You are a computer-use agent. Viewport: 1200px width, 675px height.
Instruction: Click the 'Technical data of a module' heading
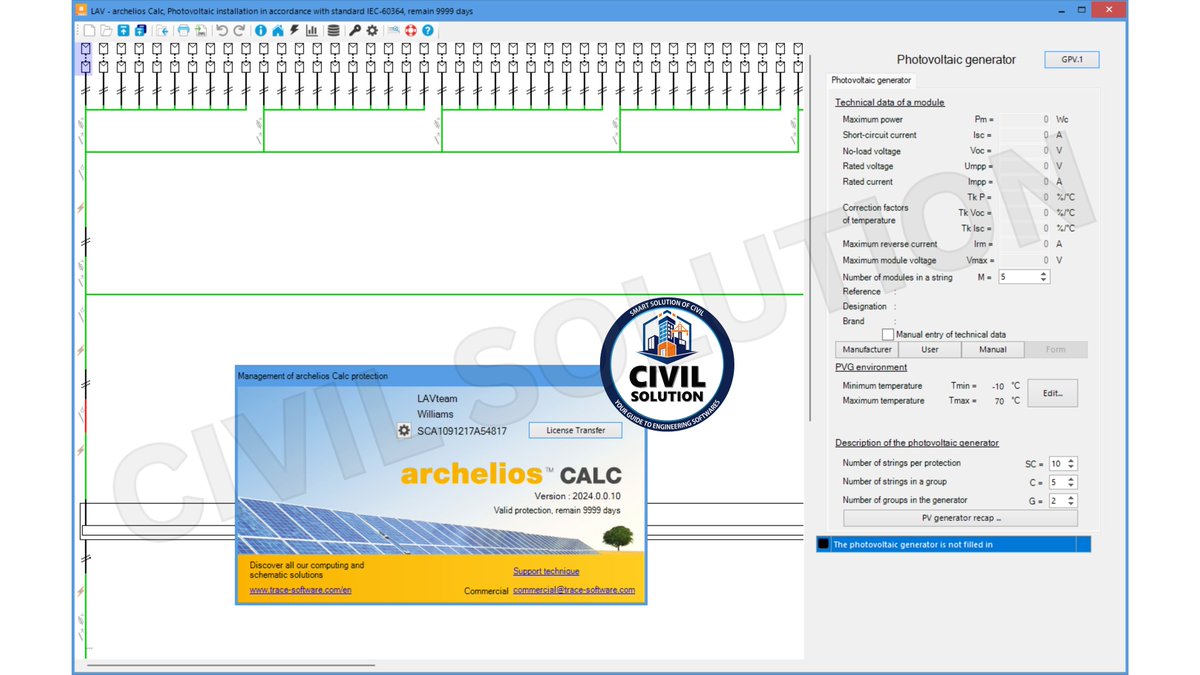[x=890, y=102]
